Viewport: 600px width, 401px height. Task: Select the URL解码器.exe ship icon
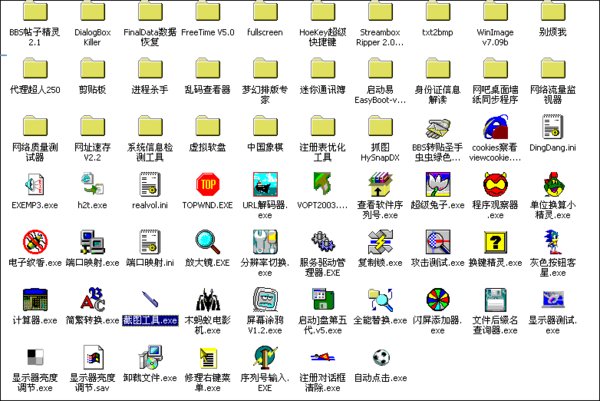[265, 185]
